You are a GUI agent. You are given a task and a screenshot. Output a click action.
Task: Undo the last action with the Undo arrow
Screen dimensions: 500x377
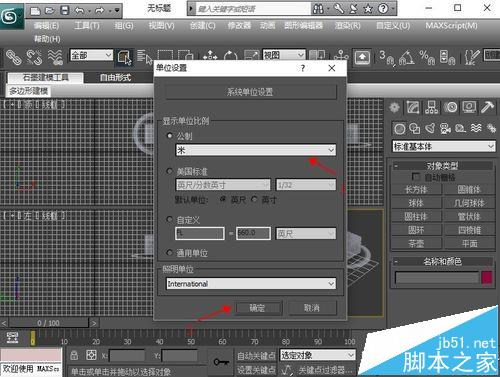tap(80, 11)
